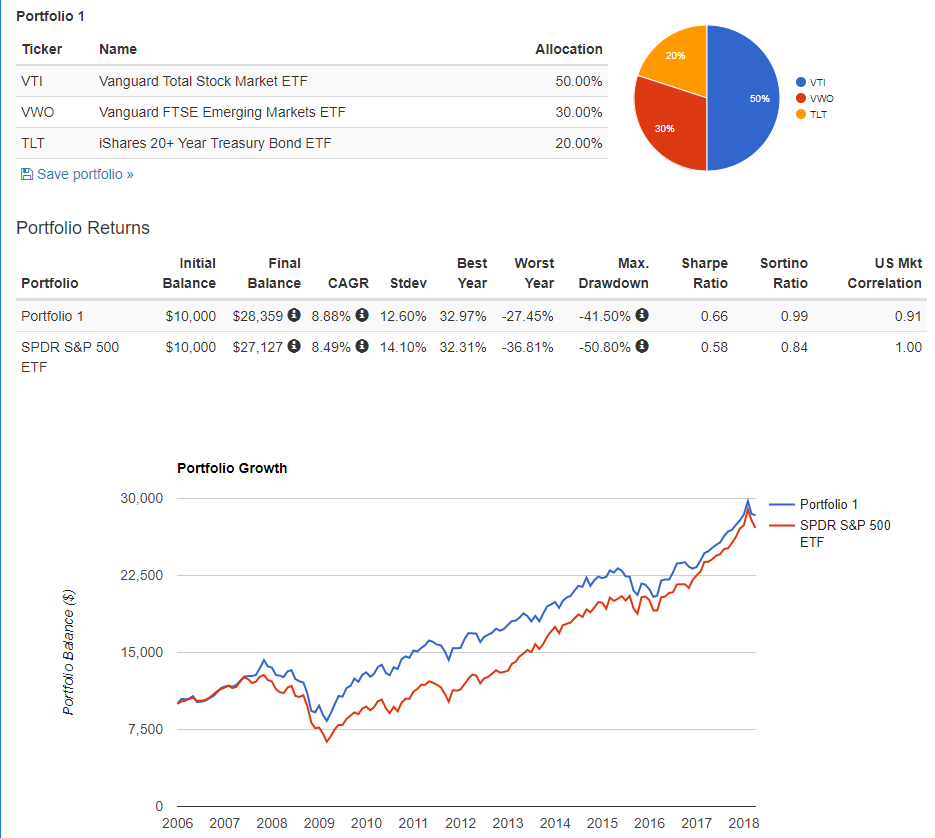Click the 20.00% allocation value
Viewport: 935px width, 838px height.
[x=579, y=143]
